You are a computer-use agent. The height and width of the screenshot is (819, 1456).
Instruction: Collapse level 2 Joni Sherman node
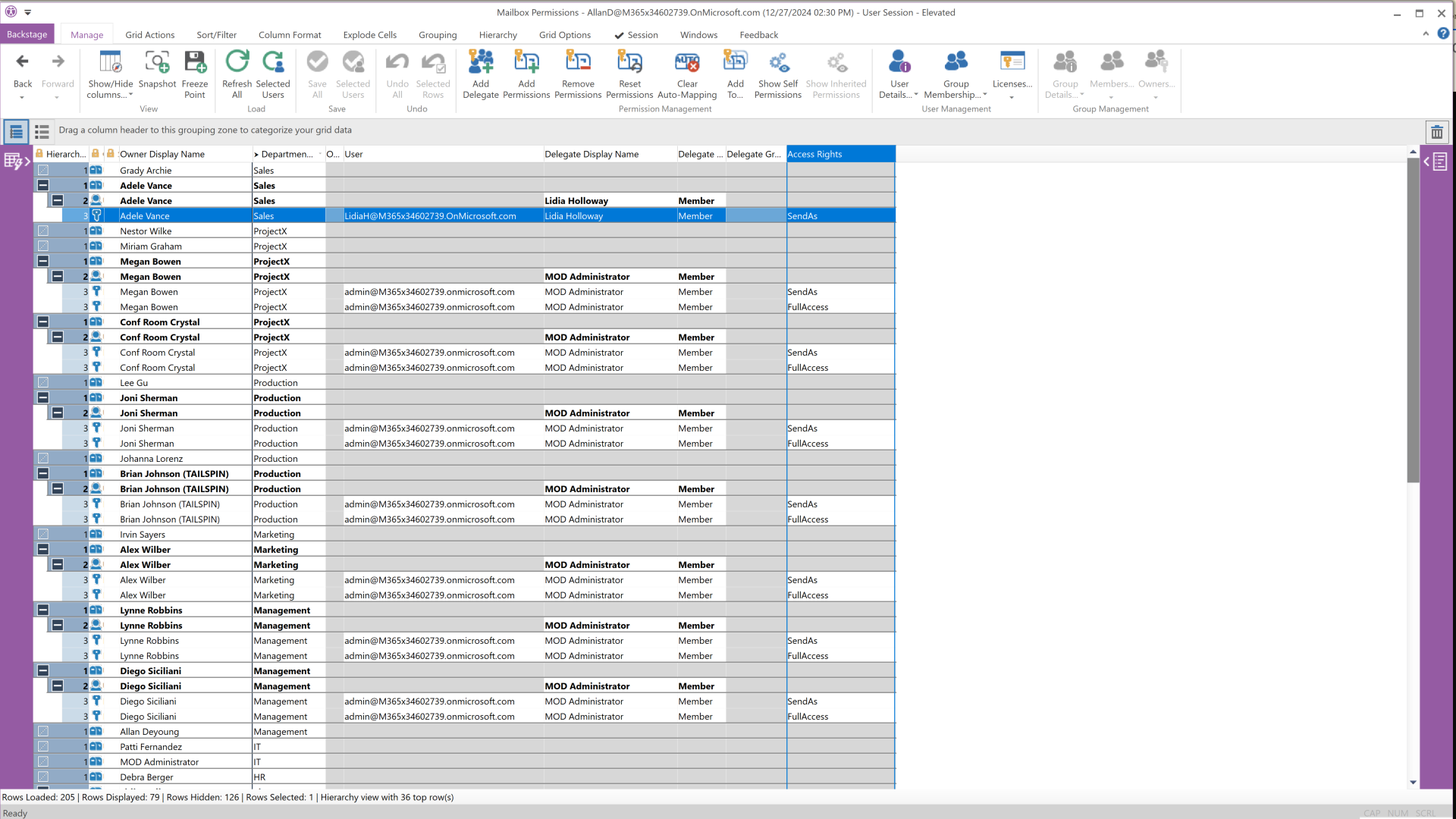[58, 413]
